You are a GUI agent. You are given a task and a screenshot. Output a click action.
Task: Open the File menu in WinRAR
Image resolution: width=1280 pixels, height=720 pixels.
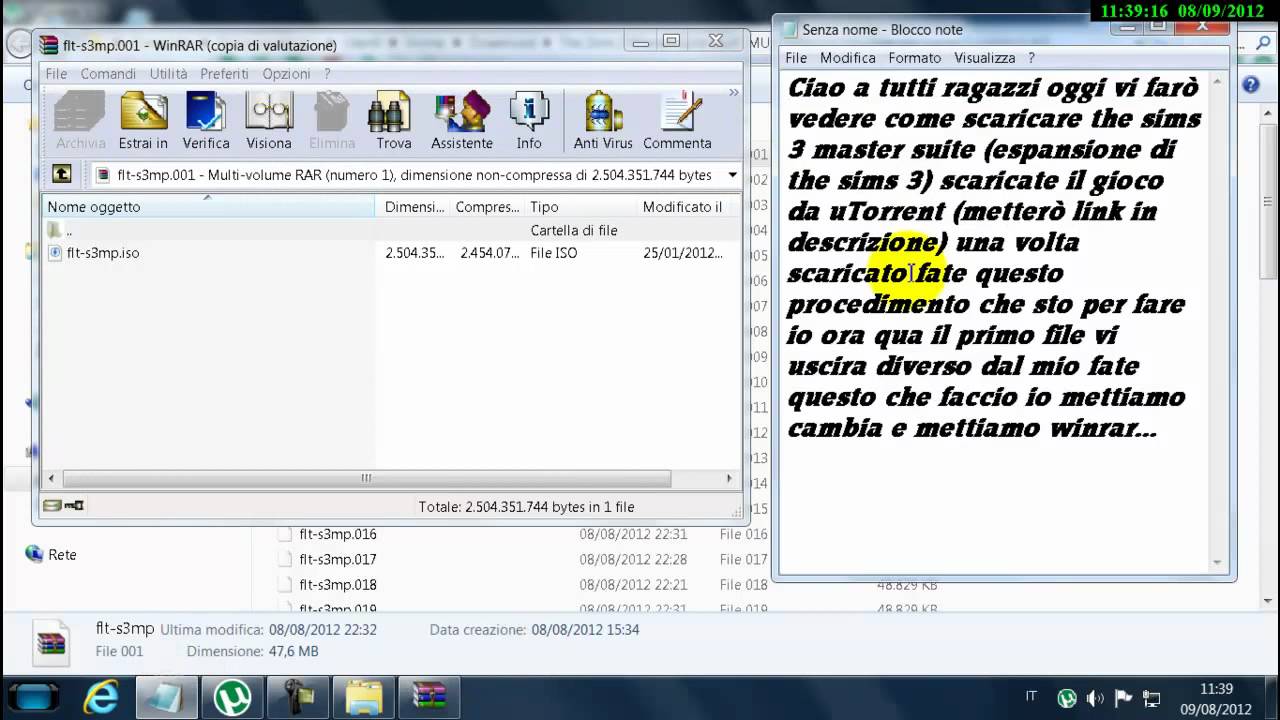[x=56, y=74]
